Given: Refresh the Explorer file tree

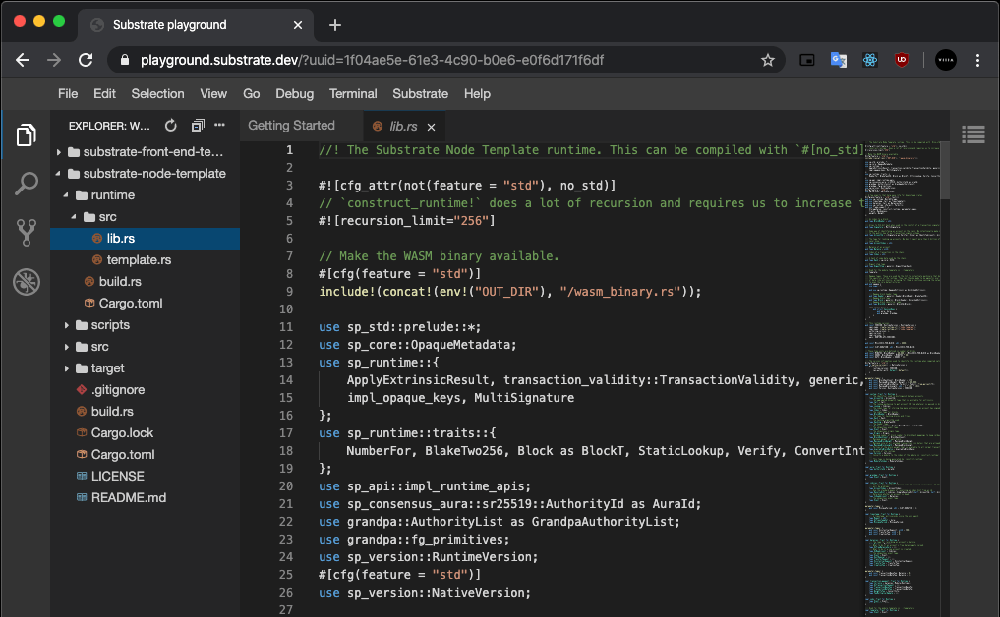Looking at the screenshot, I should point(171,126).
